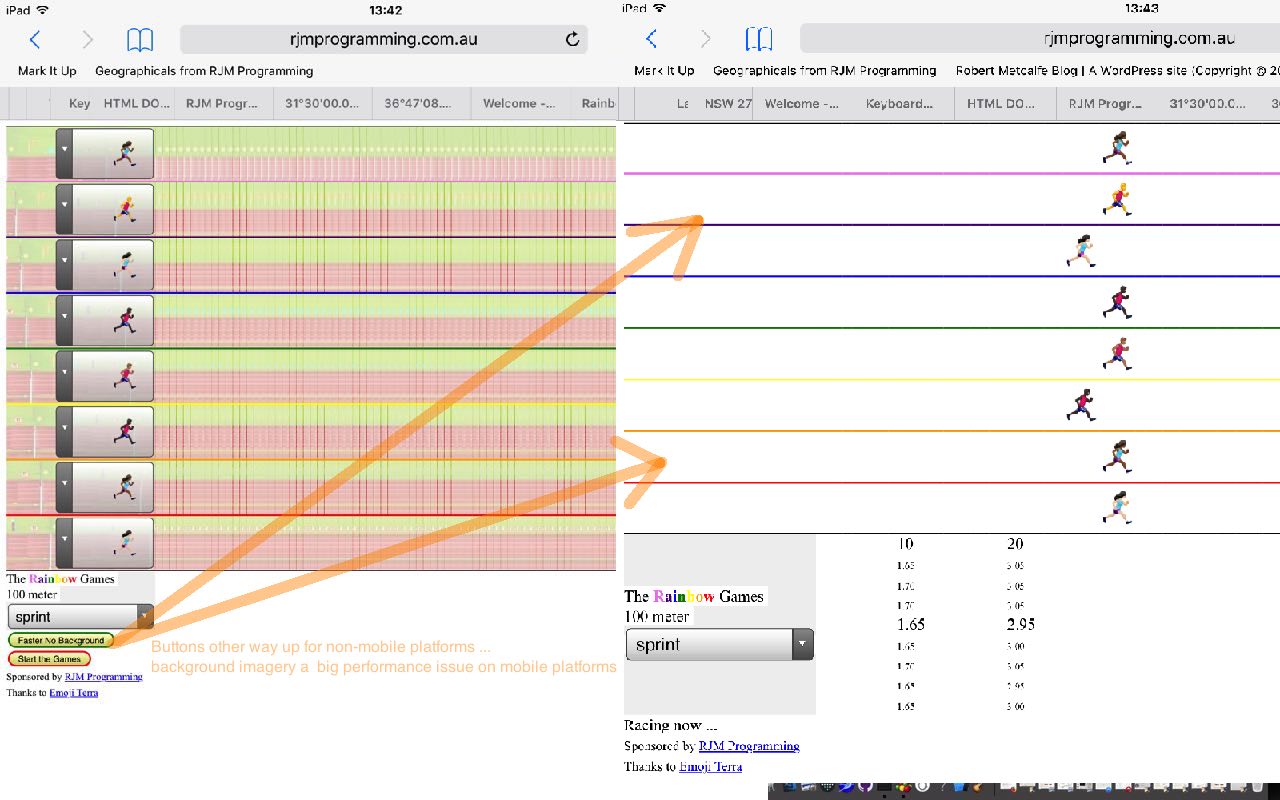Follow Emoji Terra link in right window
The width and height of the screenshot is (1280, 800).
pyautogui.click(x=711, y=767)
